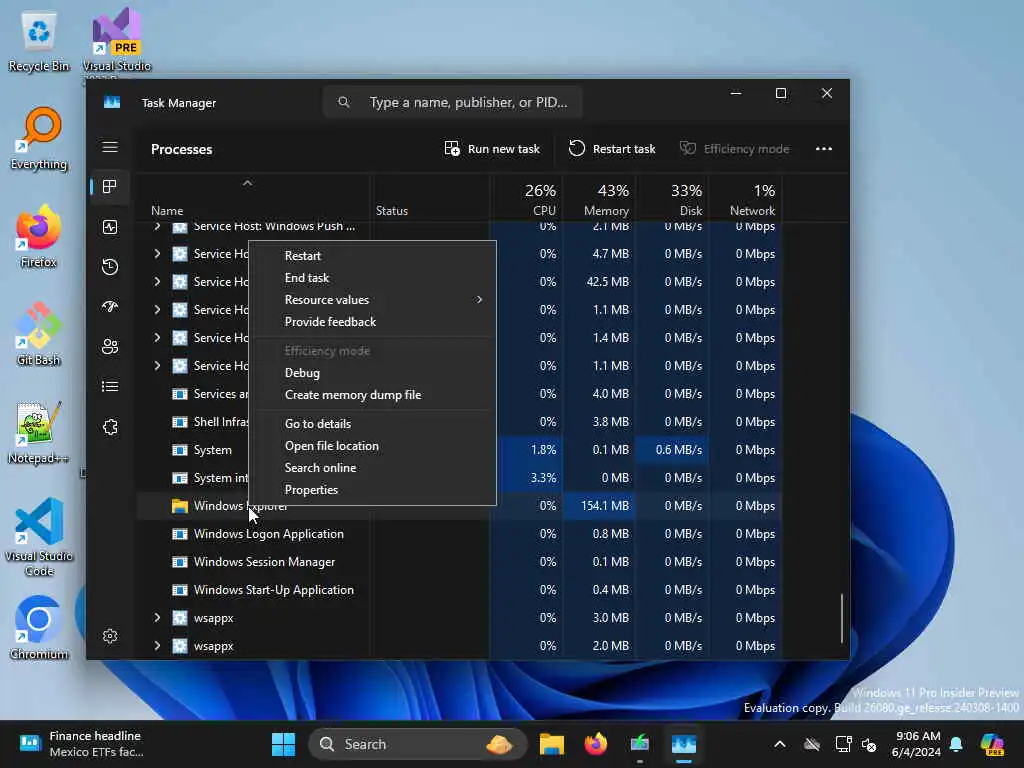Open Git Bash desktop shortcut
The height and width of the screenshot is (768, 1024).
click(x=39, y=334)
